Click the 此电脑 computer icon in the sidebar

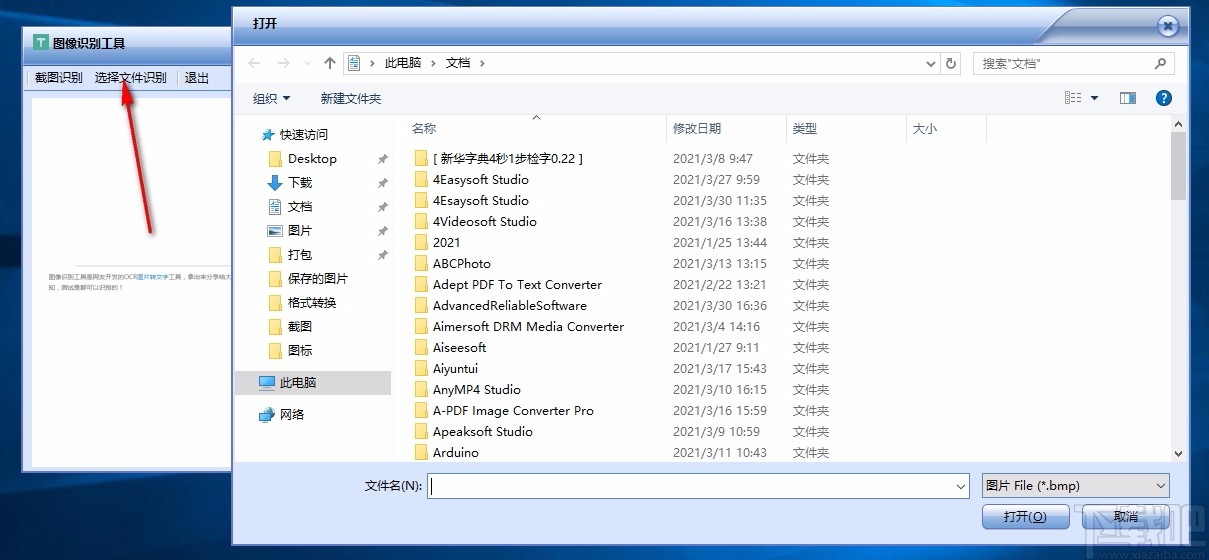[267, 383]
